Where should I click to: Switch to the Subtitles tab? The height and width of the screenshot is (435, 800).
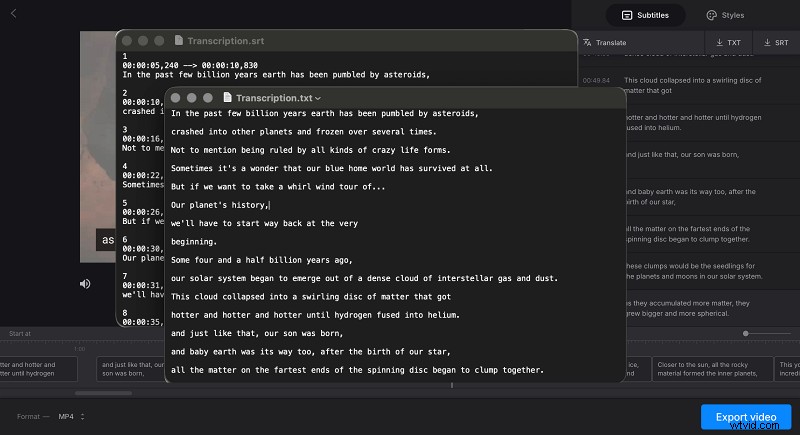click(x=645, y=15)
